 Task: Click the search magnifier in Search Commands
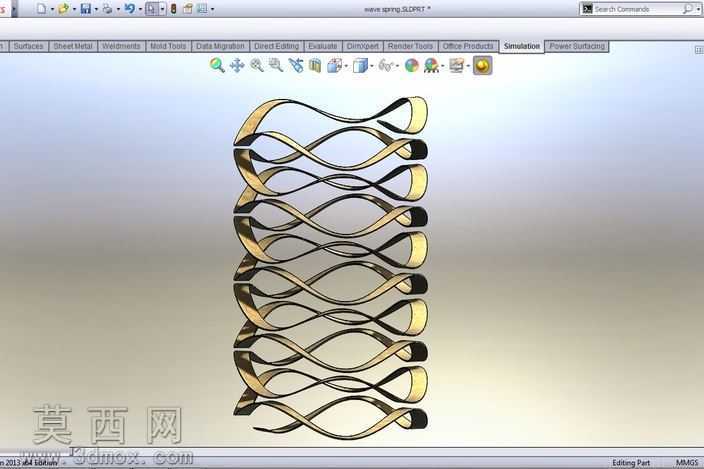(687, 9)
